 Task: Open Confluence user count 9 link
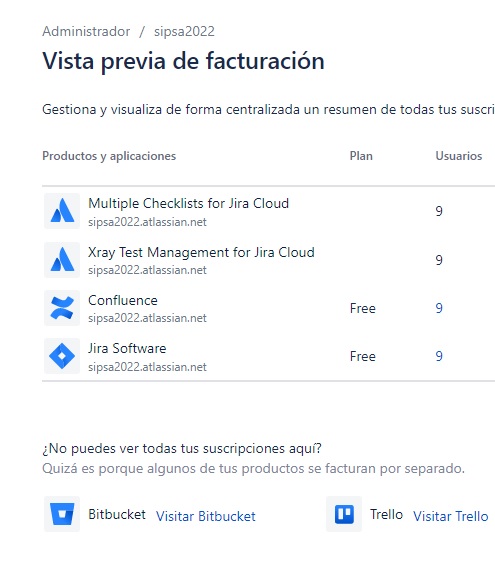[439, 308]
